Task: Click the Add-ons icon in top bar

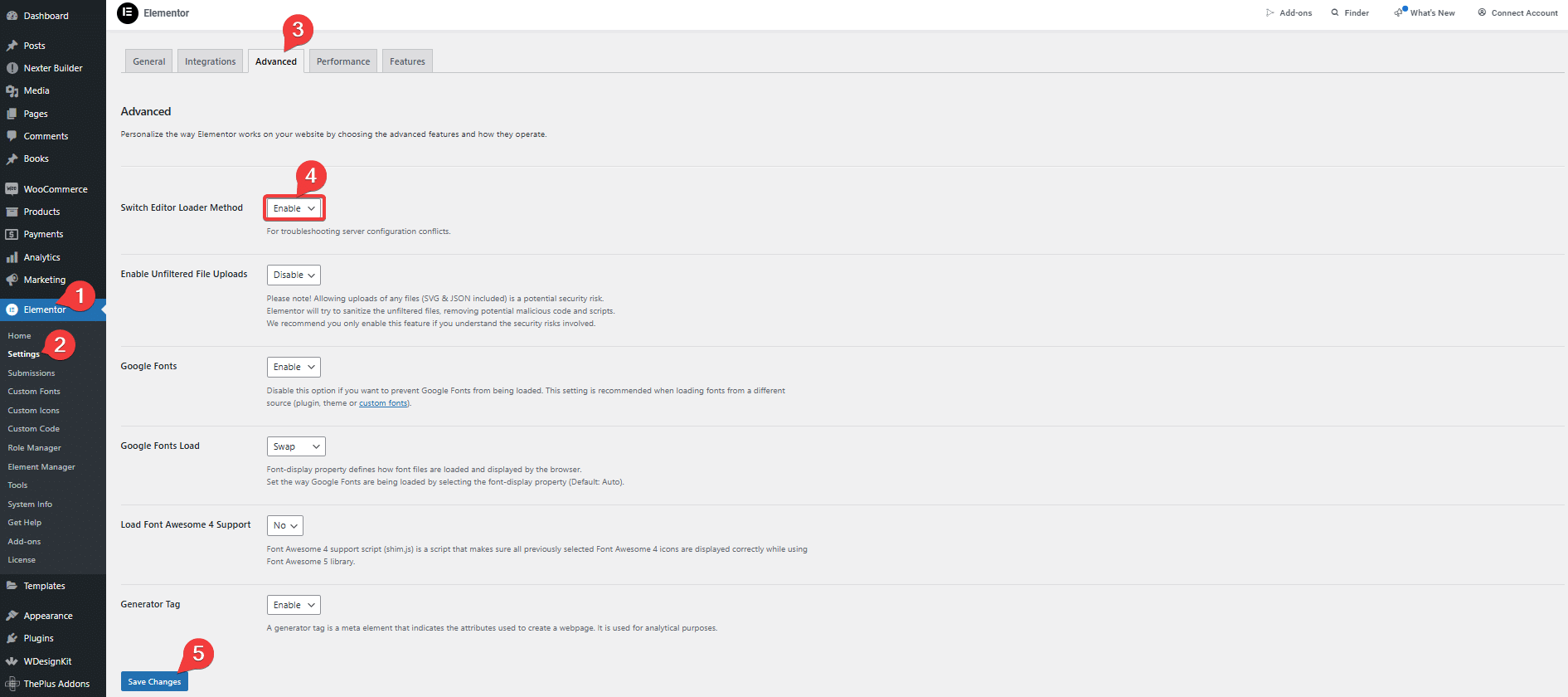Action: (1269, 12)
